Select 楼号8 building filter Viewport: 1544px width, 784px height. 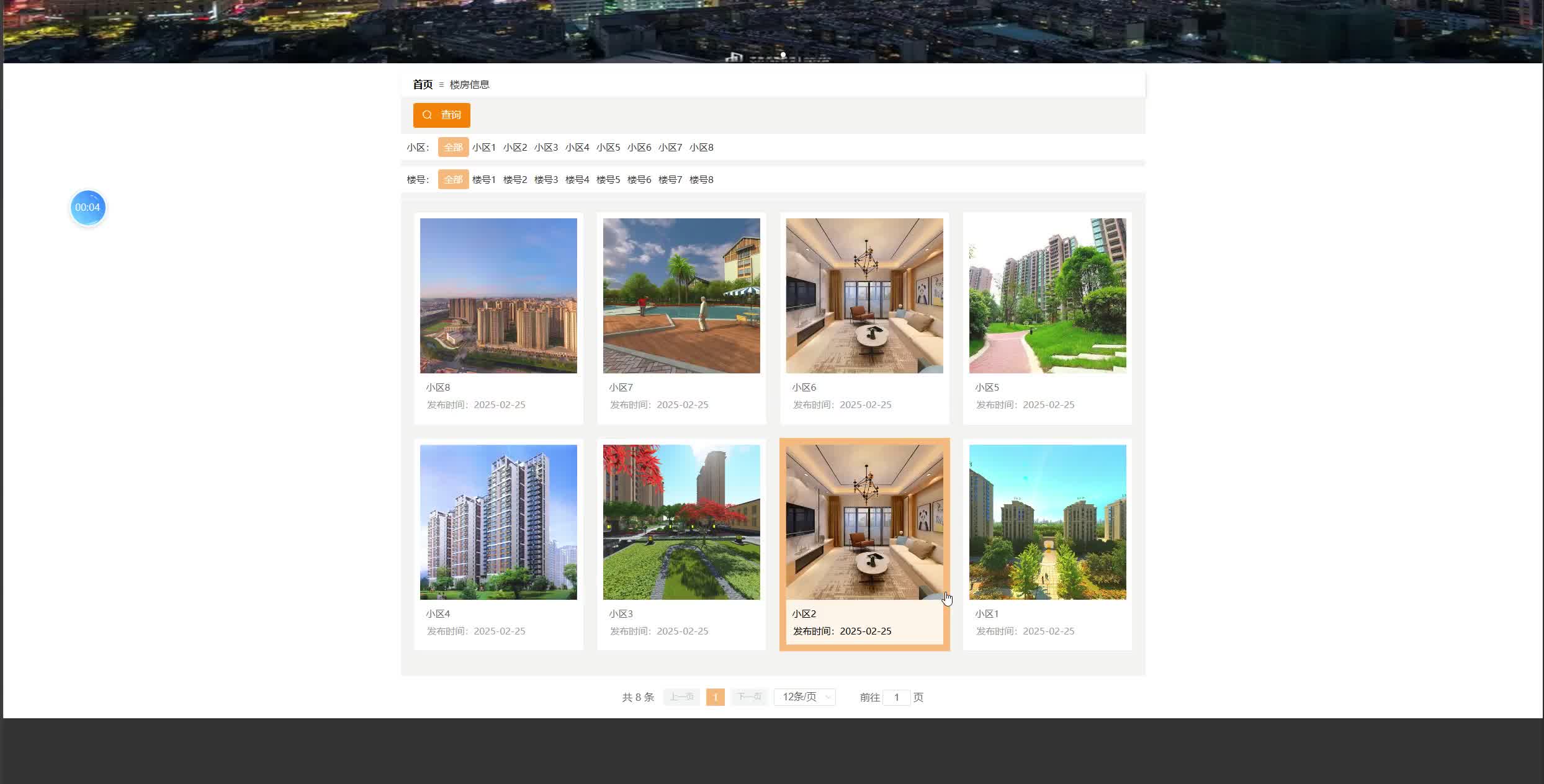tap(701, 180)
